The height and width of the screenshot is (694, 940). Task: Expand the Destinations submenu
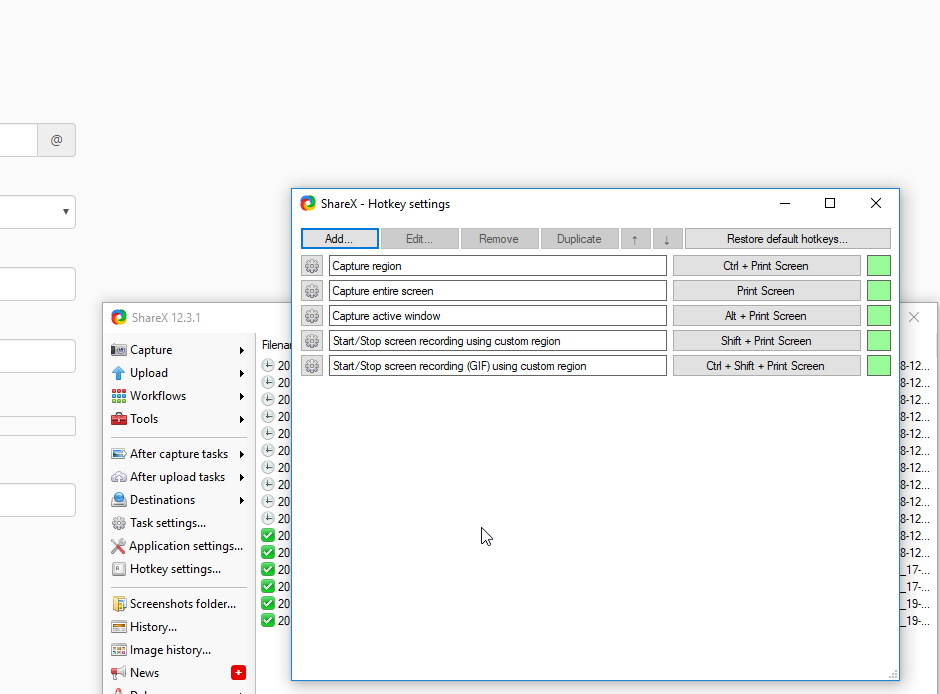(x=242, y=501)
